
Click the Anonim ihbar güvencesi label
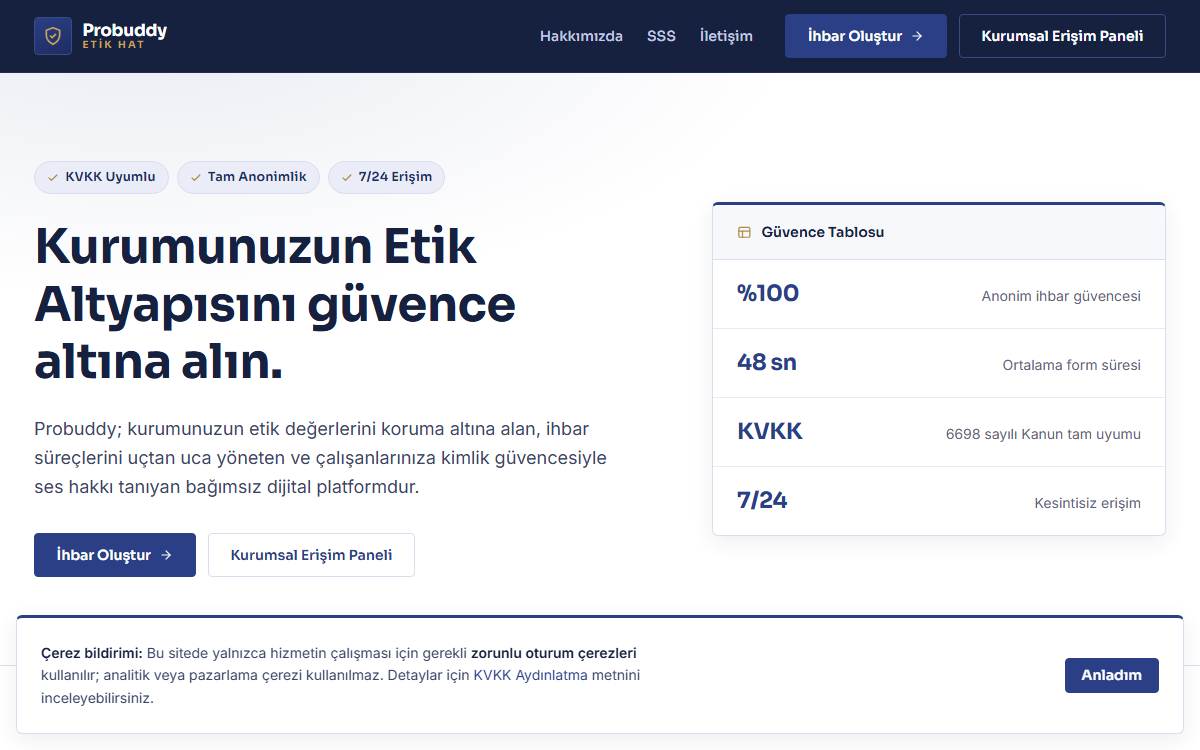[x=1061, y=296]
